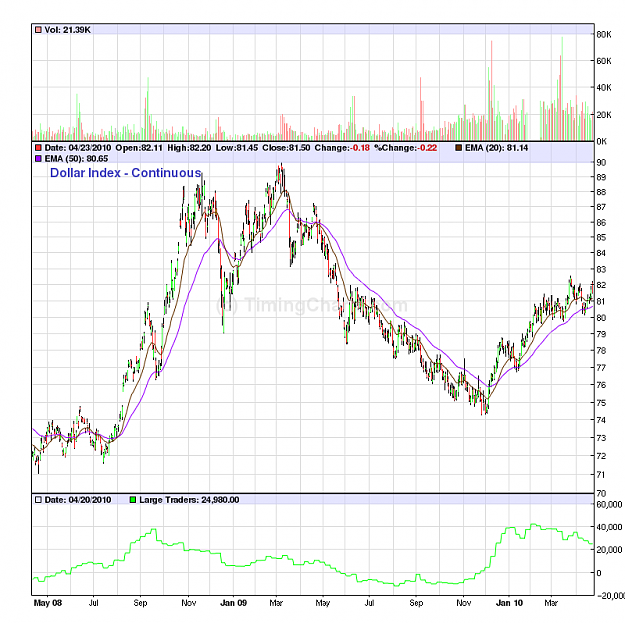625x623 pixels.
Task: Click the 'High:82.20' value
Action: tap(189, 148)
